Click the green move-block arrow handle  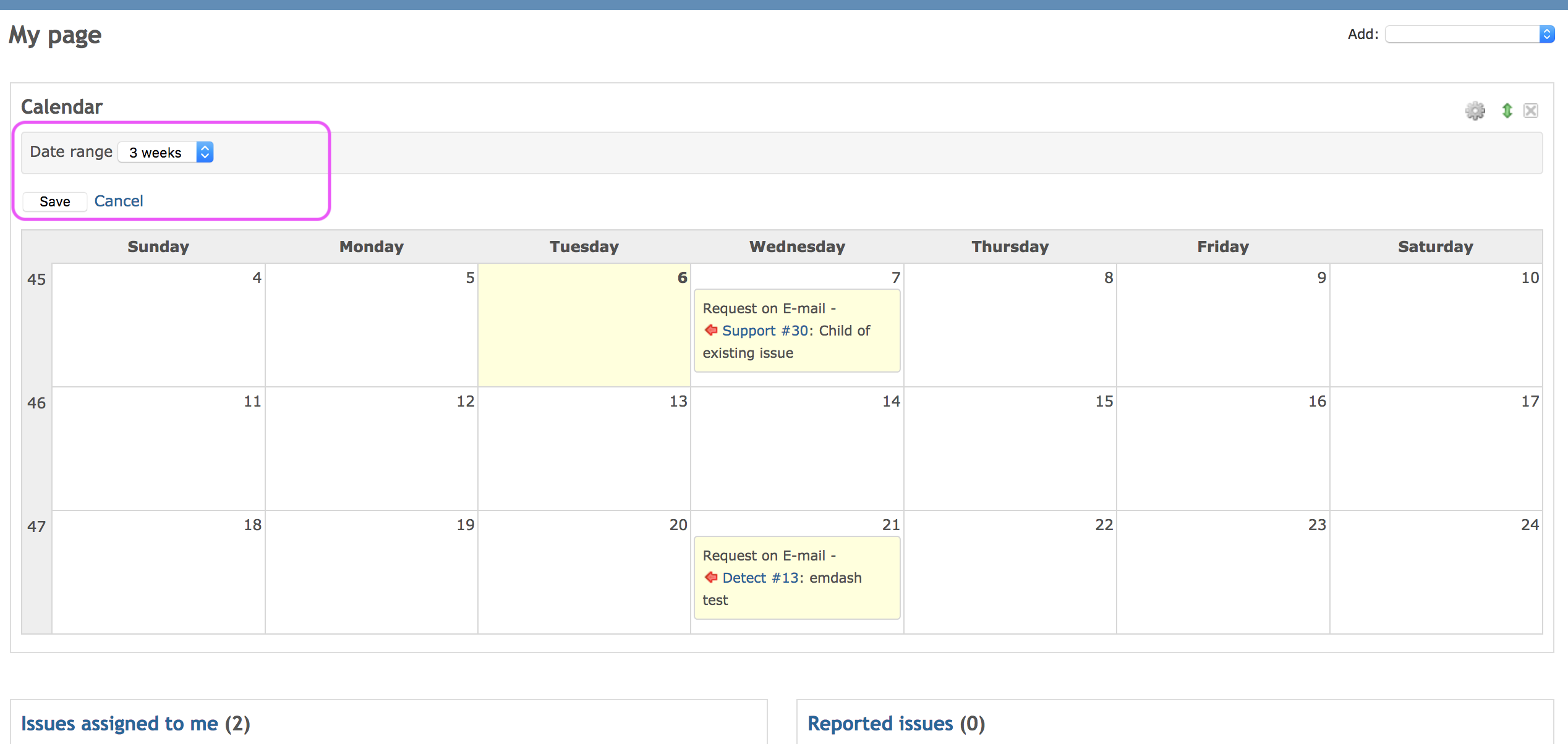pyautogui.click(x=1507, y=111)
